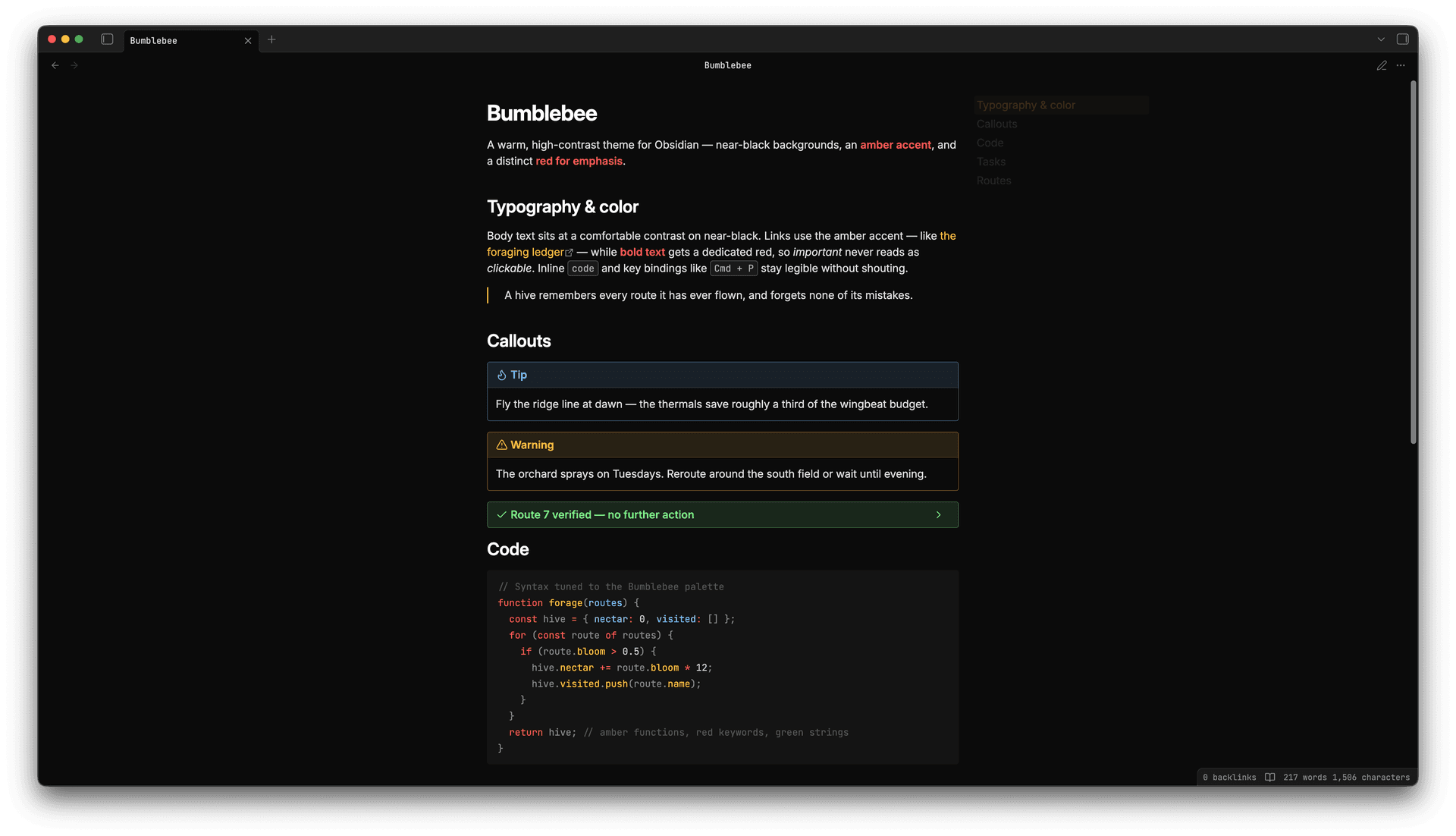The image size is (1456, 836).
Task: Click the Tip callout body text
Action: coord(711,404)
